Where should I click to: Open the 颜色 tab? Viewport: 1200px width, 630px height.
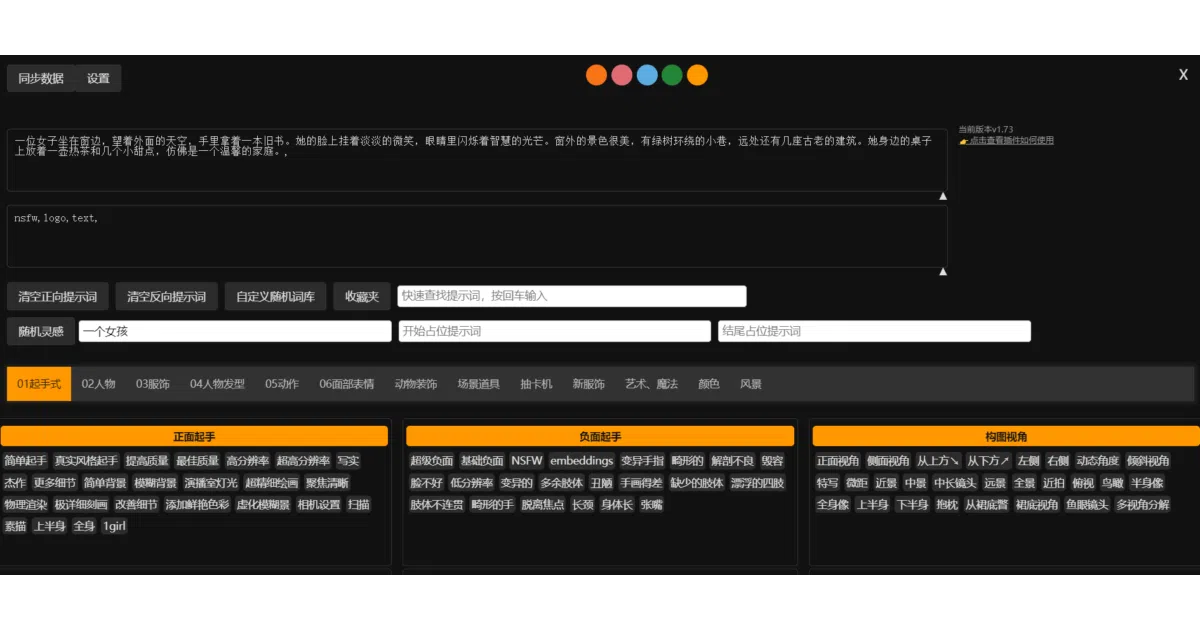(x=709, y=384)
